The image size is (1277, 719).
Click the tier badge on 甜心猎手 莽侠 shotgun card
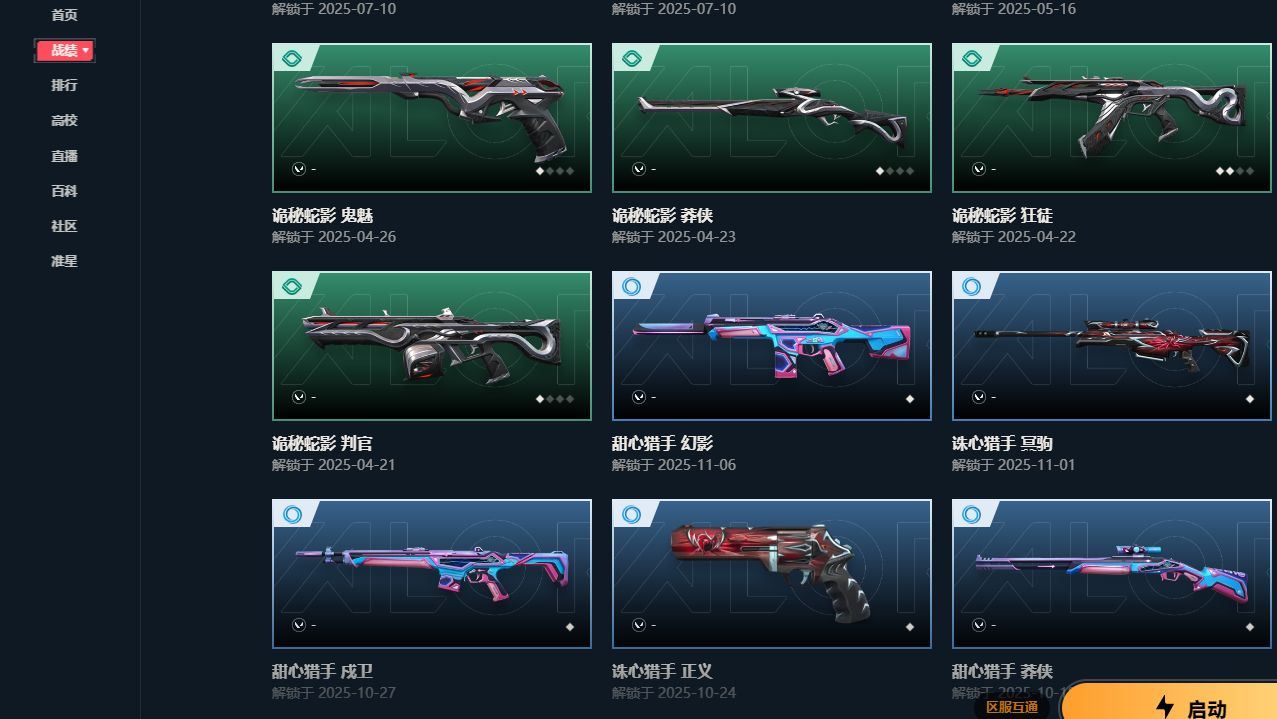pyautogui.click(x=972, y=515)
